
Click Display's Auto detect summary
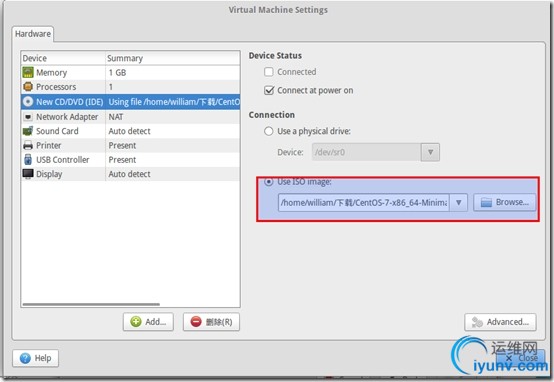[x=129, y=174]
